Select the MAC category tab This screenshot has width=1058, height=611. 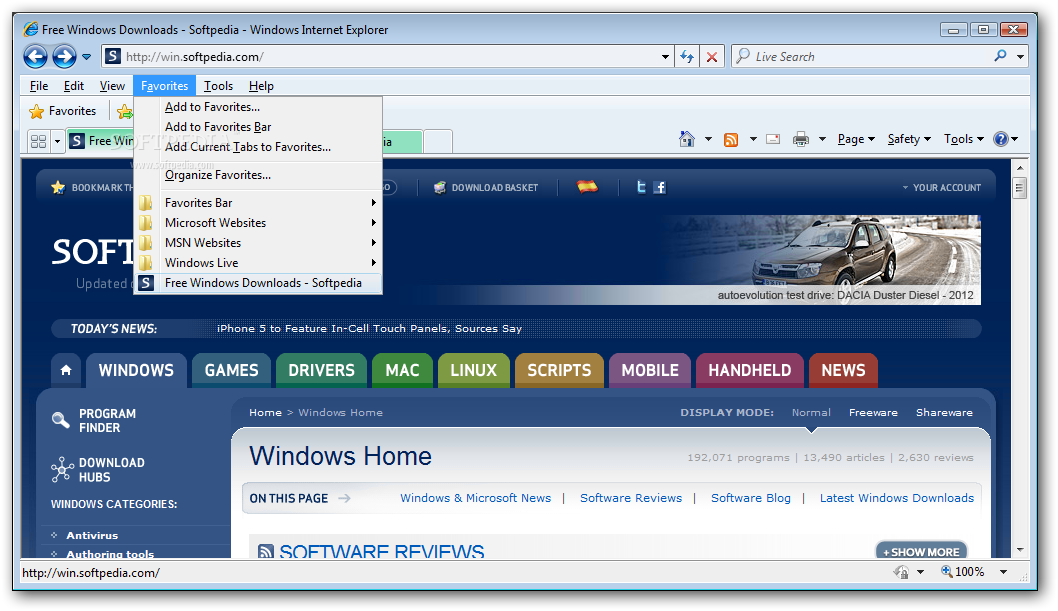pyautogui.click(x=402, y=370)
